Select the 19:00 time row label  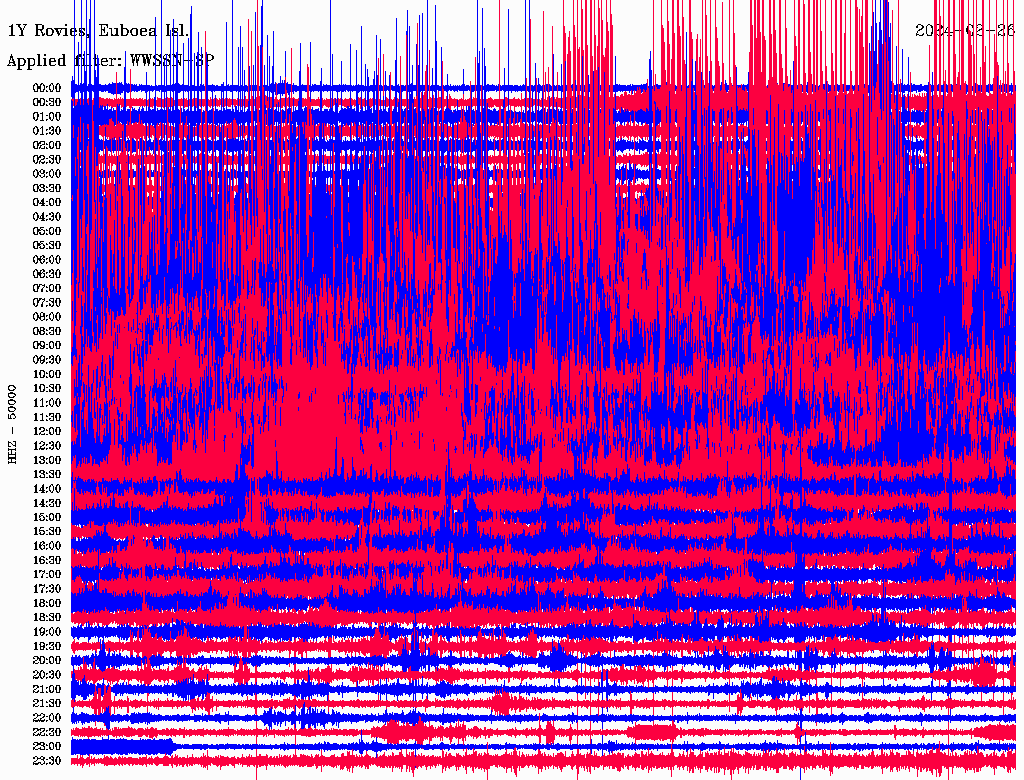coord(47,632)
